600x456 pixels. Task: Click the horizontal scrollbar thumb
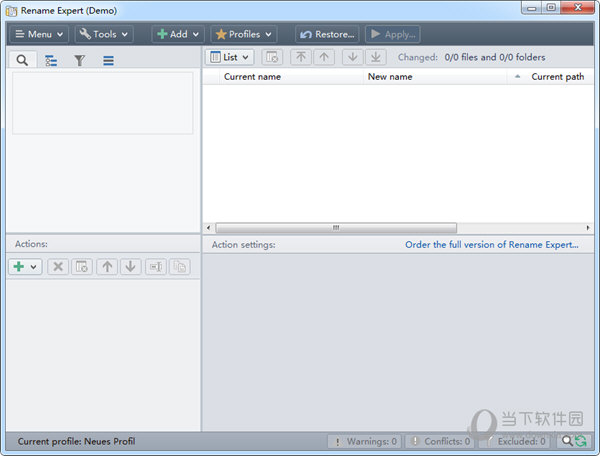(x=336, y=228)
